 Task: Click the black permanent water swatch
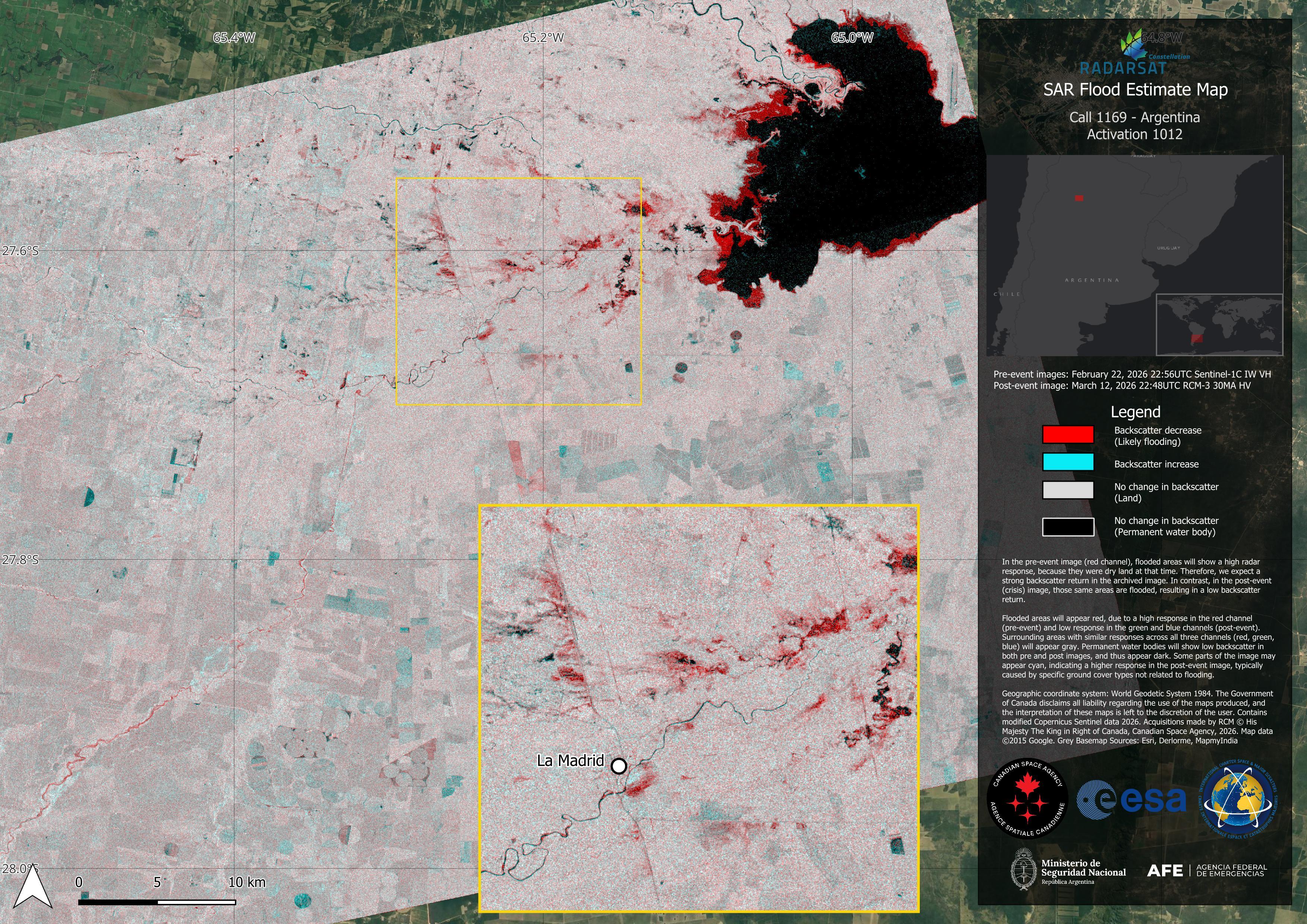coord(1068,527)
